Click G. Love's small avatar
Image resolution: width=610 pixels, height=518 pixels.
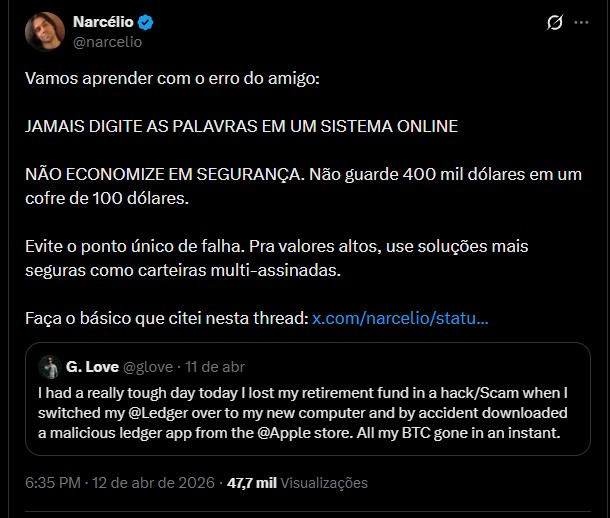pyautogui.click(x=49, y=366)
